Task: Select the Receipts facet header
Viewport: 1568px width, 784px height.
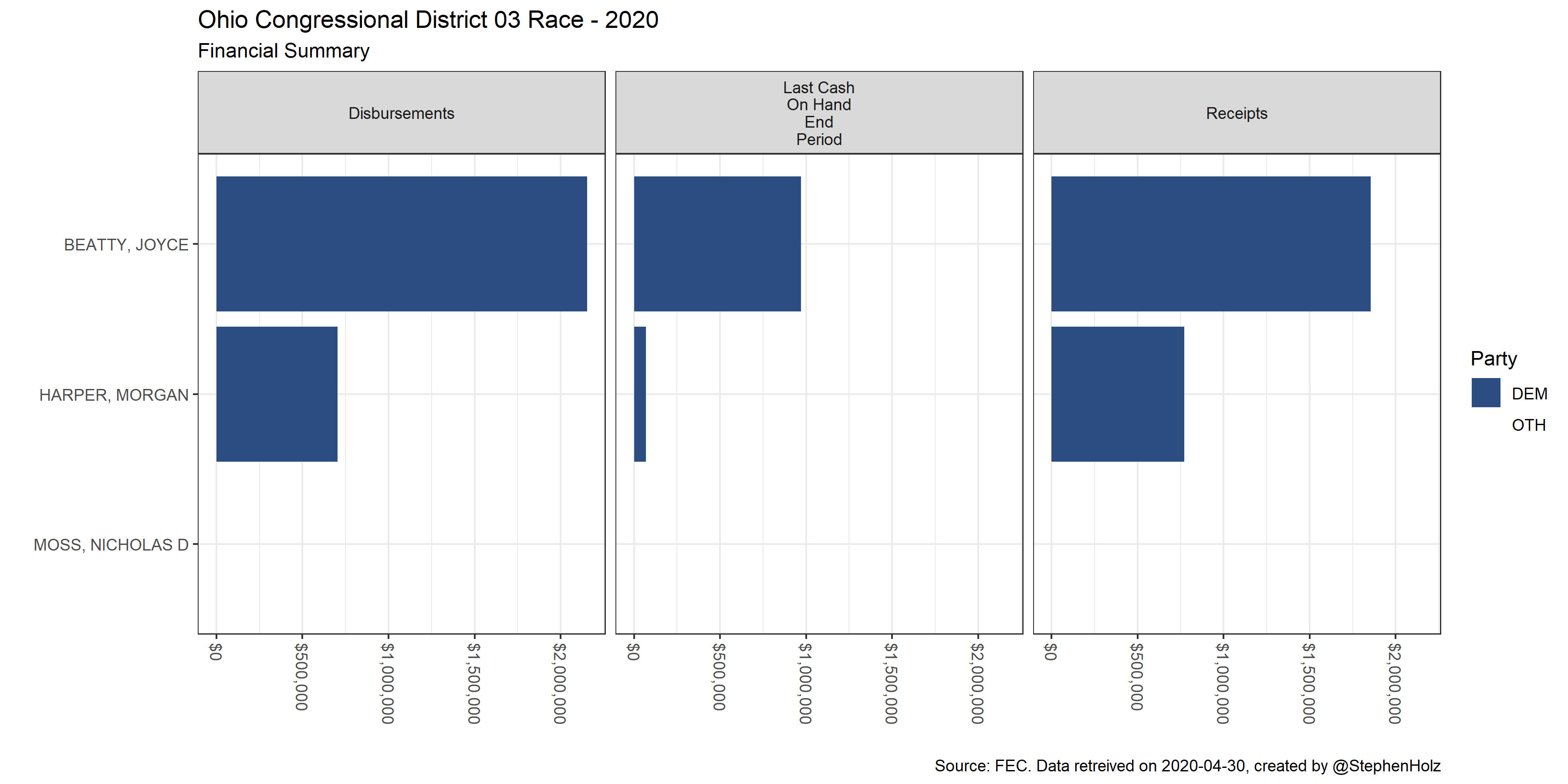Action: (x=1236, y=113)
